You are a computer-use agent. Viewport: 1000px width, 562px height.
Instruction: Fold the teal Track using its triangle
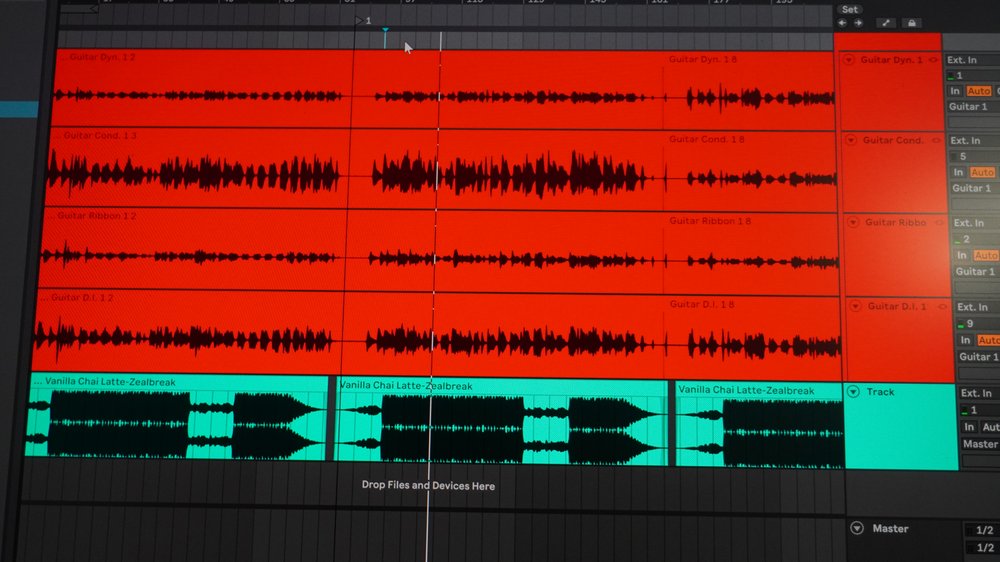point(853,392)
